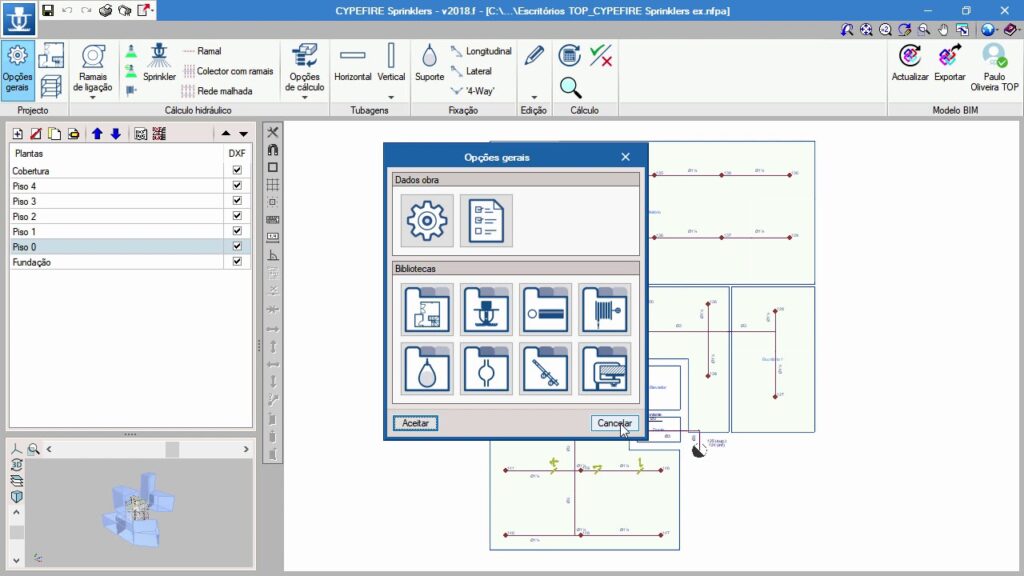The height and width of the screenshot is (576, 1024).
Task: Toggle DXF checkbox for Cobertura
Action: pyautogui.click(x=237, y=171)
